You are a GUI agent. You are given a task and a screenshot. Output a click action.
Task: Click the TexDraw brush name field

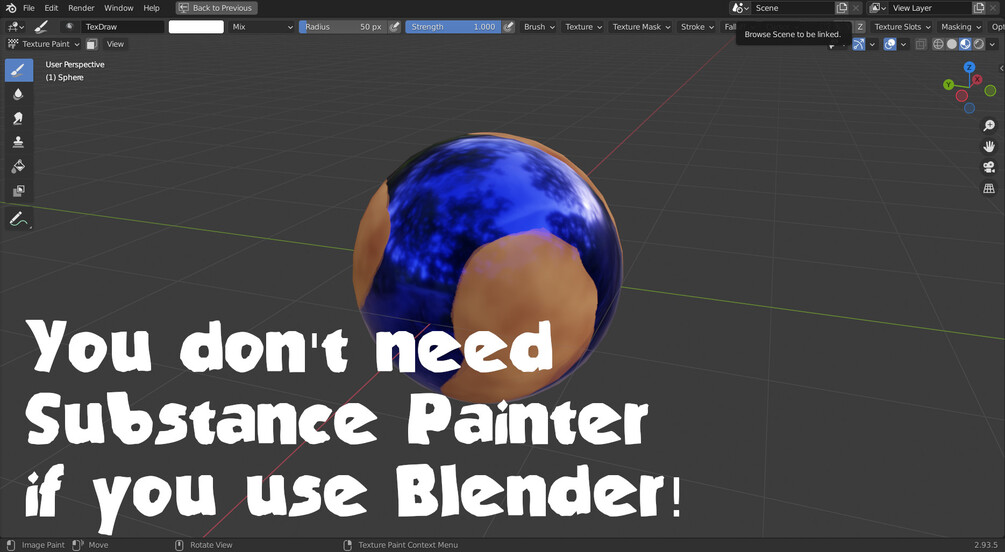pyautogui.click(x=122, y=27)
